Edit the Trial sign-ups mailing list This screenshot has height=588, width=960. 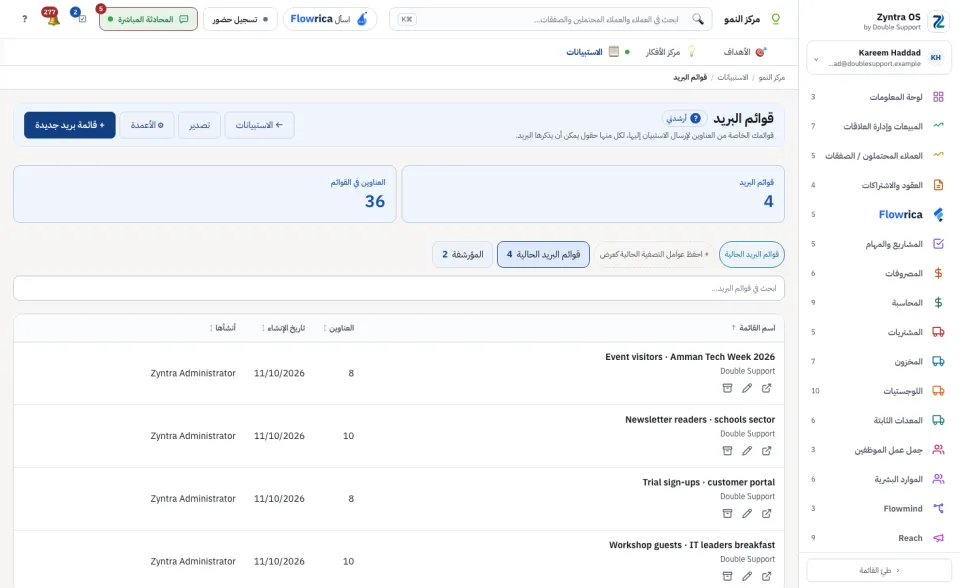pos(747,514)
